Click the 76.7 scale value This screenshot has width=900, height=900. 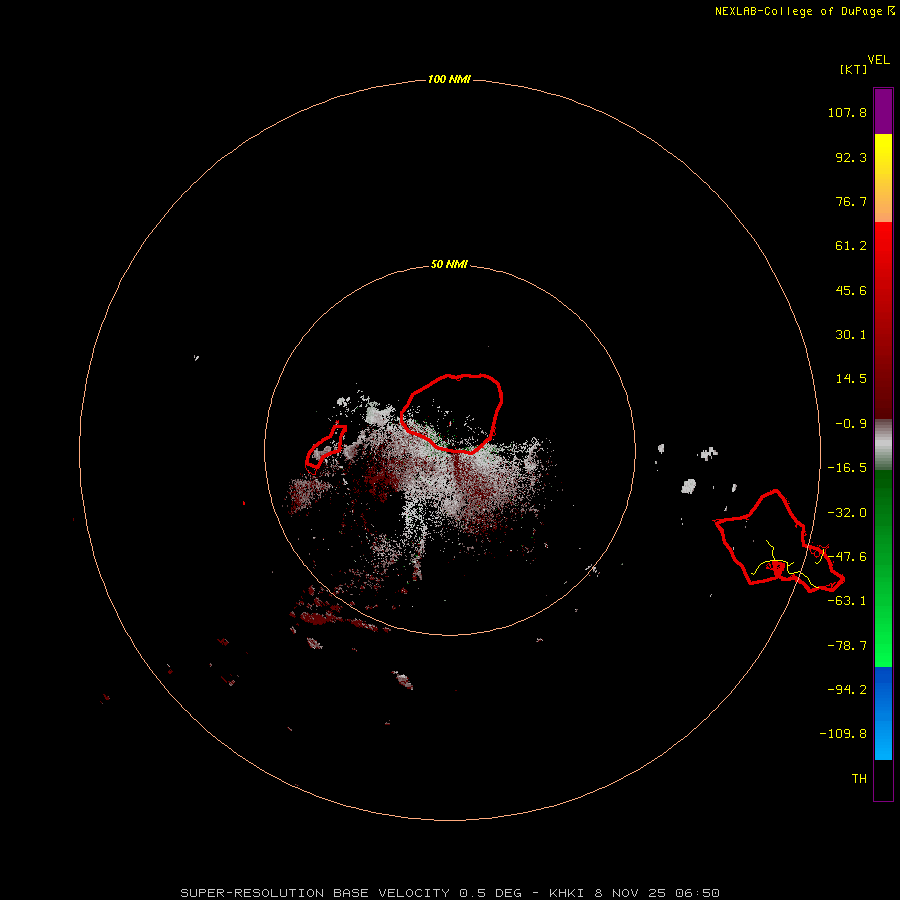[851, 201]
